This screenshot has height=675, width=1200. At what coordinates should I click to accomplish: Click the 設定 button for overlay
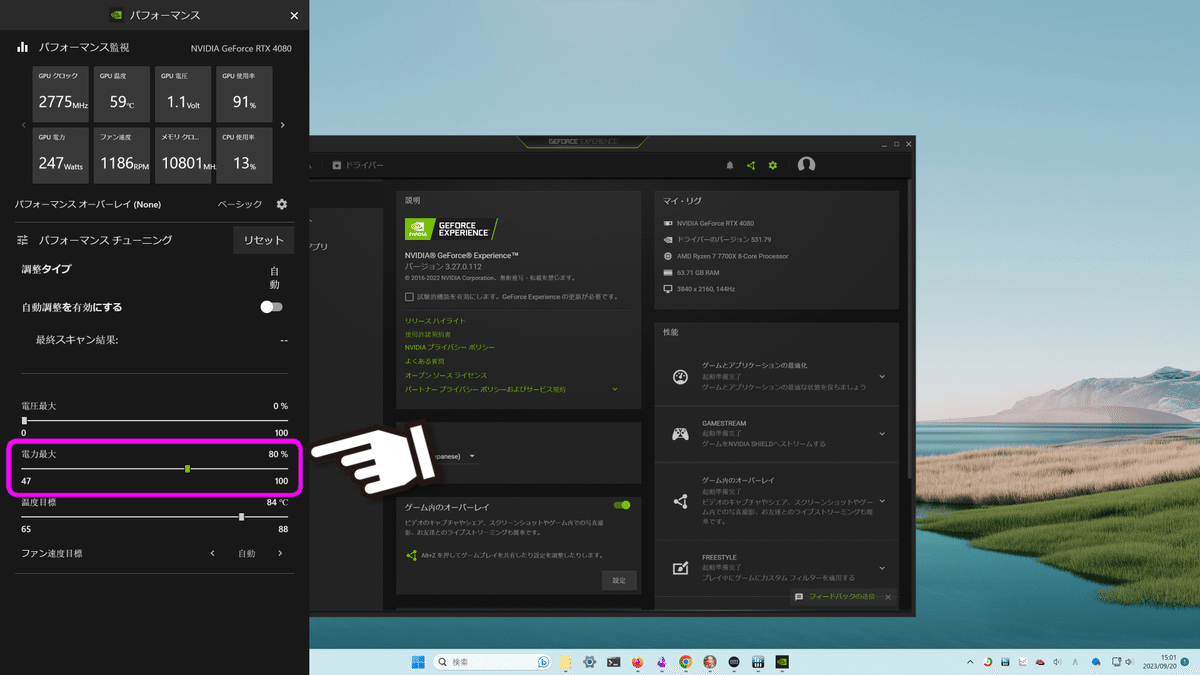(619, 580)
